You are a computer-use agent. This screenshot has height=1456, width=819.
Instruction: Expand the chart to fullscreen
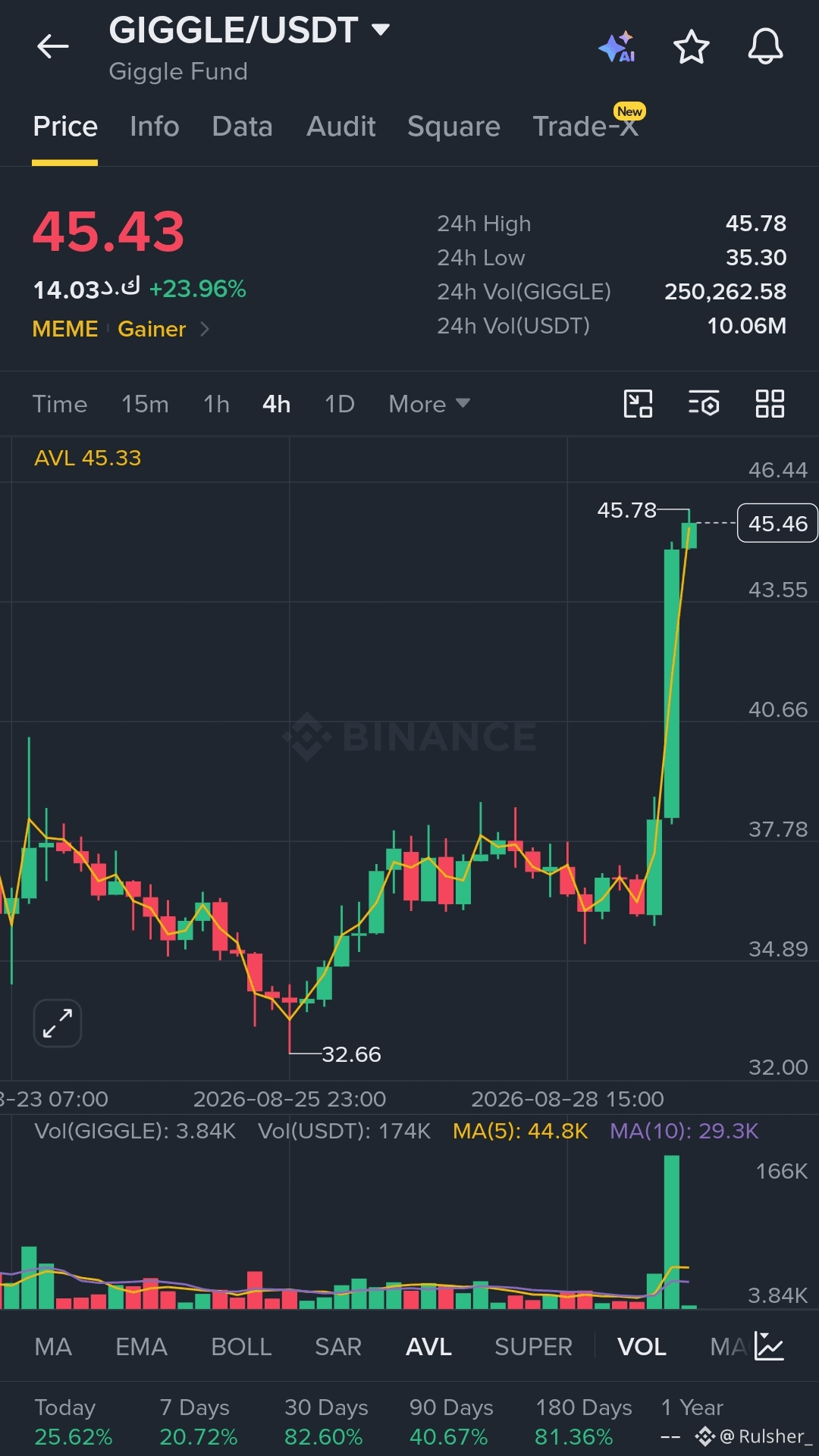pyautogui.click(x=58, y=1023)
